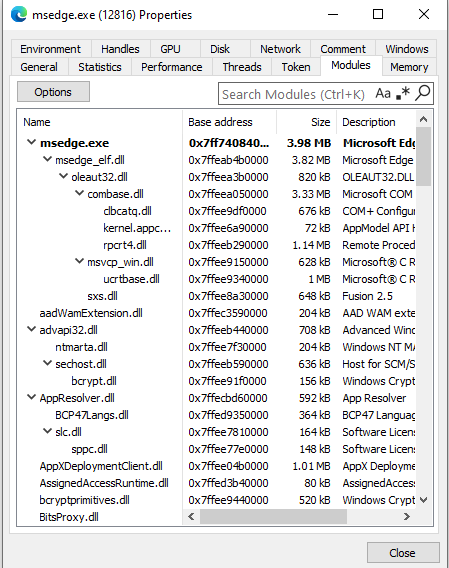Viewport: 449px width, 568px height.
Task: Click the Edge icon in title bar
Action: click(x=19, y=14)
